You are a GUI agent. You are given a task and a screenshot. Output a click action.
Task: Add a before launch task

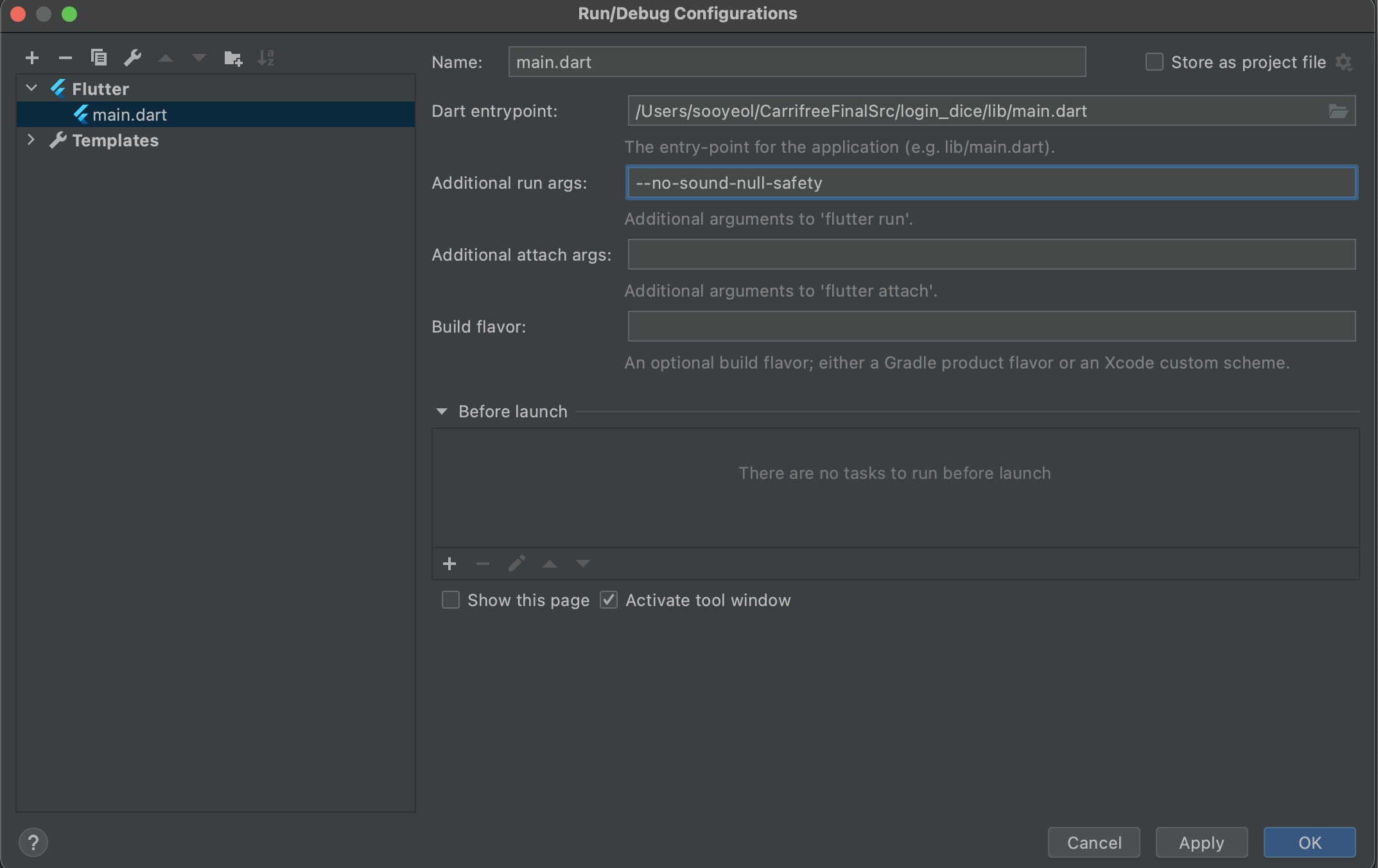click(x=449, y=564)
